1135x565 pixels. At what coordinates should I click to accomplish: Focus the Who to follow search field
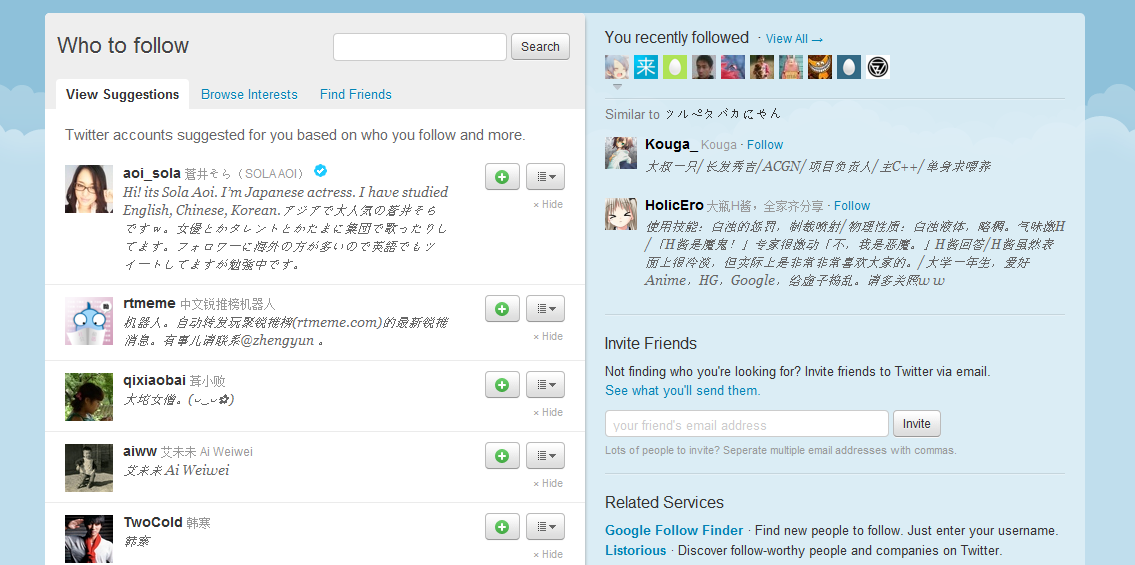tap(420, 46)
